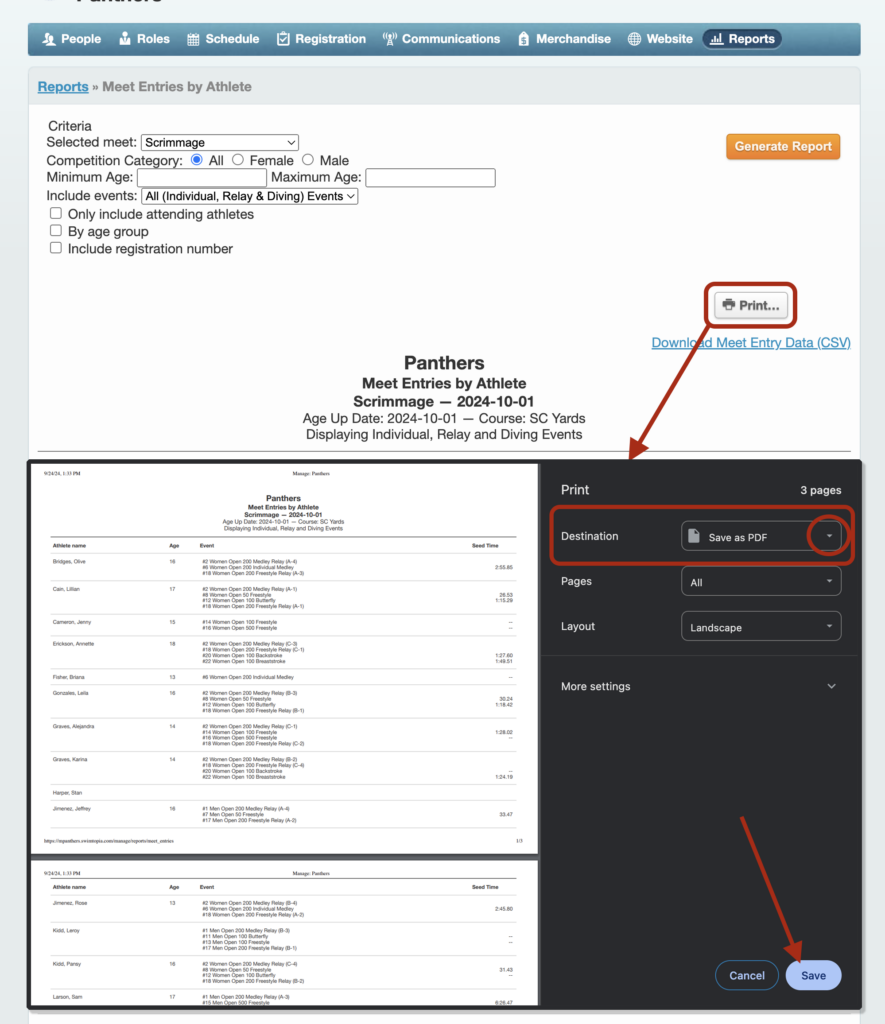Open the Merchandise menu
The image size is (885, 1024).
(x=564, y=39)
